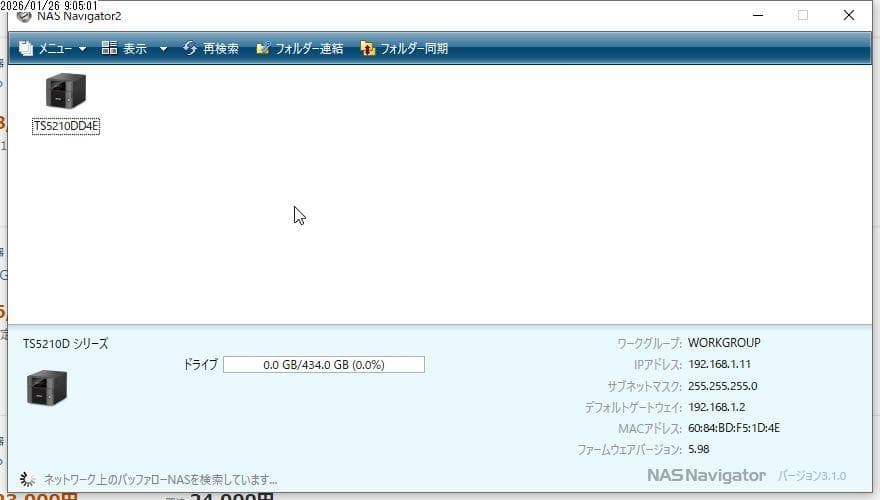Click the searching spinner icon in status bar
880x500 pixels.
27,479
